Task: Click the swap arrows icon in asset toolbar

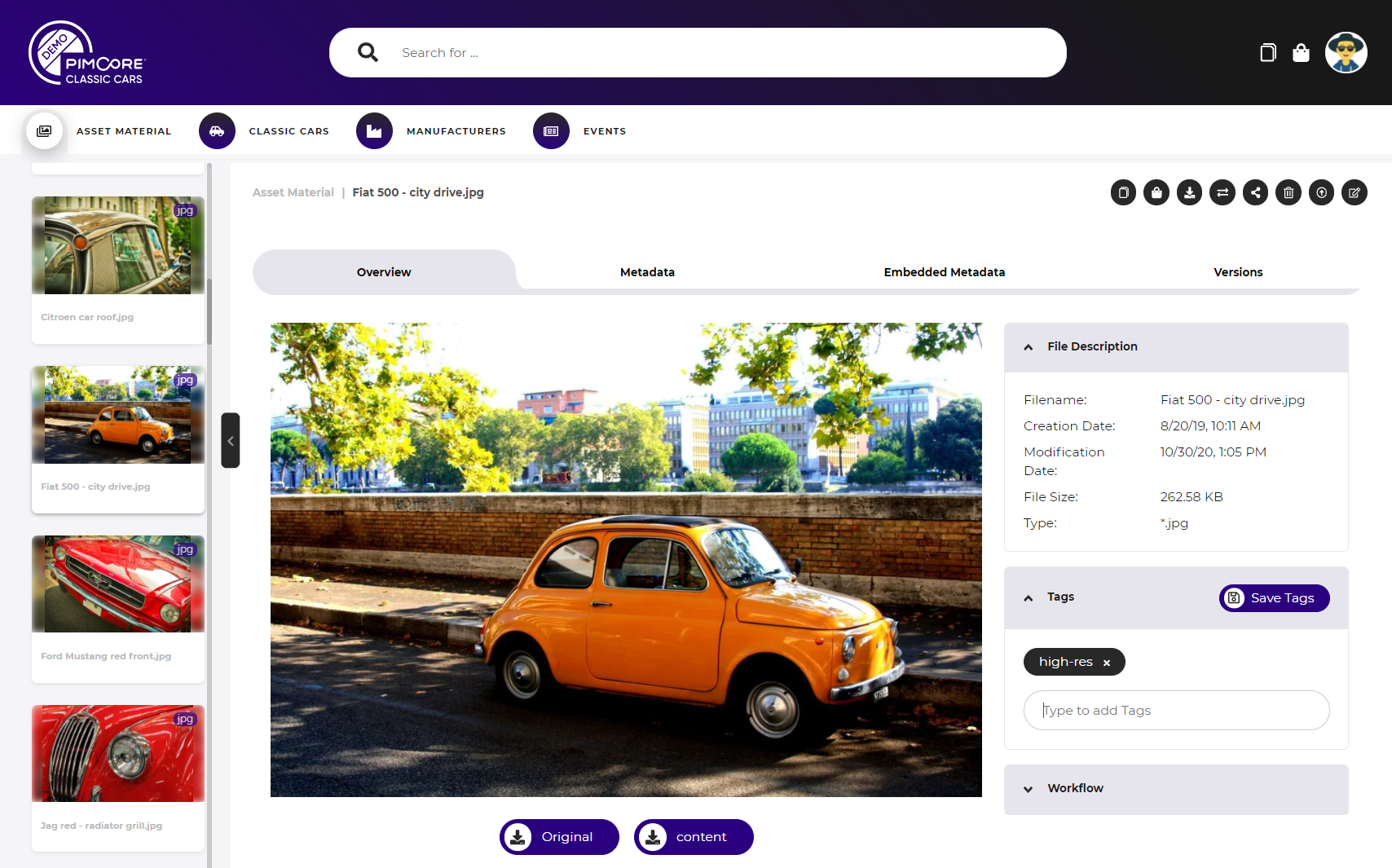Action: (x=1222, y=193)
